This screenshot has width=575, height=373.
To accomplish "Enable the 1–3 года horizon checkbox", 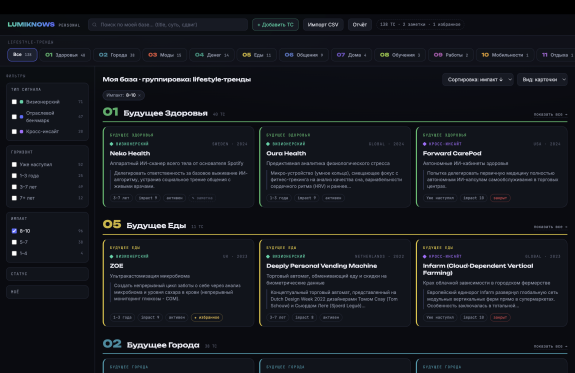I will (14, 176).
